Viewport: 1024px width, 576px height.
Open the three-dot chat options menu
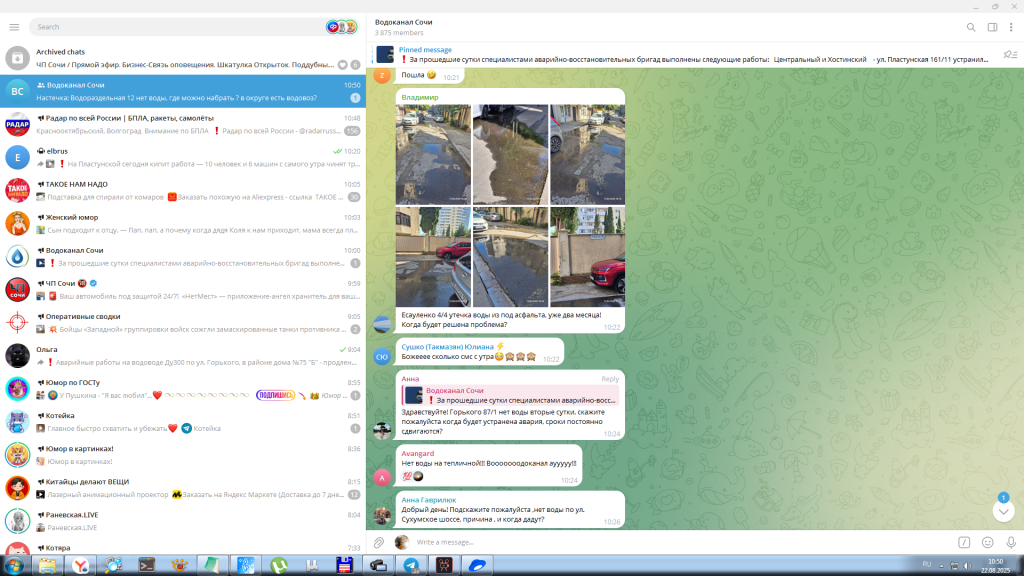(1012, 27)
